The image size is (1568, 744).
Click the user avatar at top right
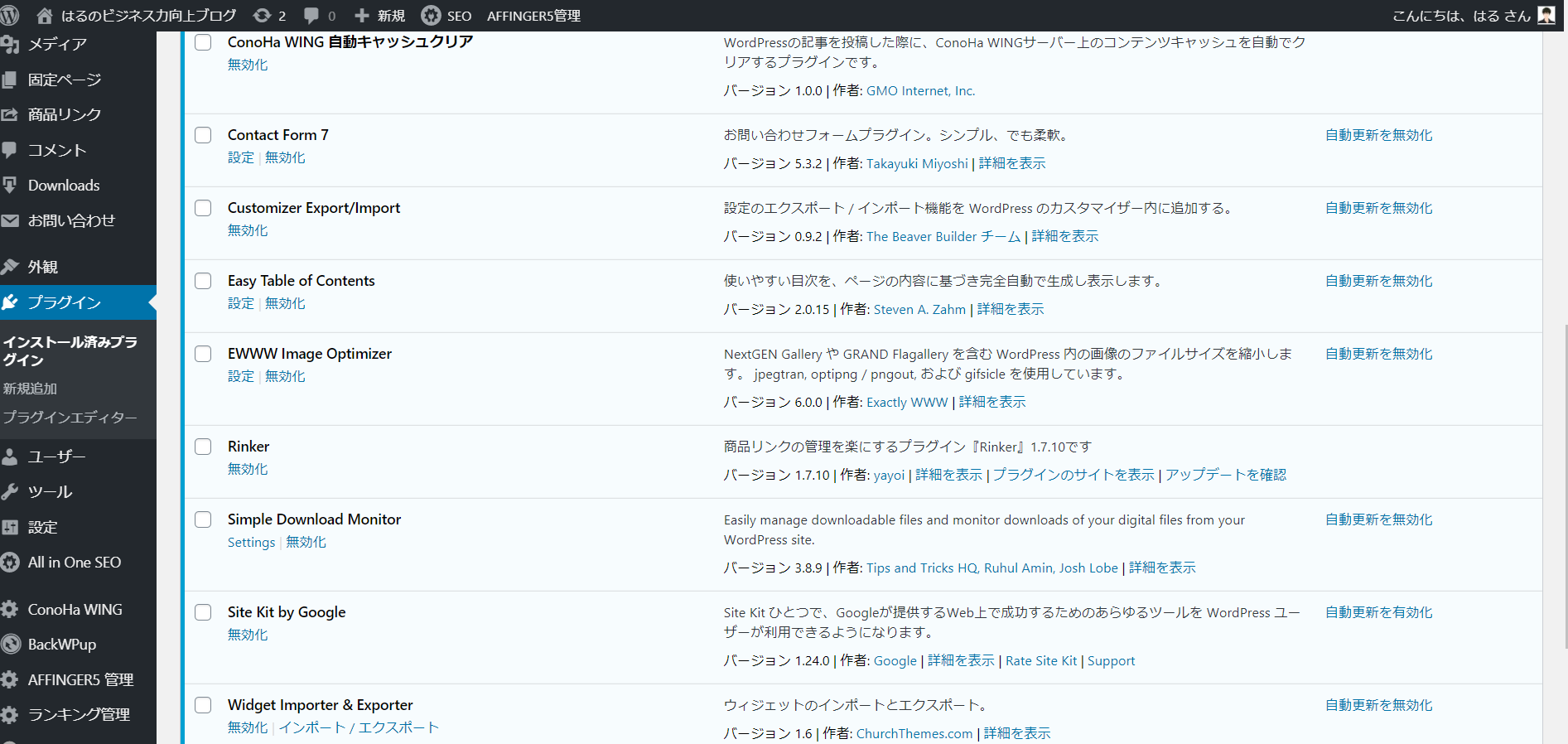pos(1546,15)
